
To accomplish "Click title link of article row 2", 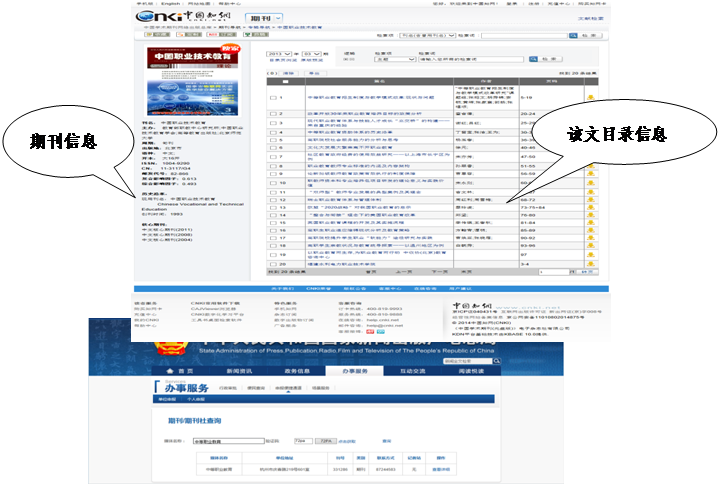I will (365, 113).
